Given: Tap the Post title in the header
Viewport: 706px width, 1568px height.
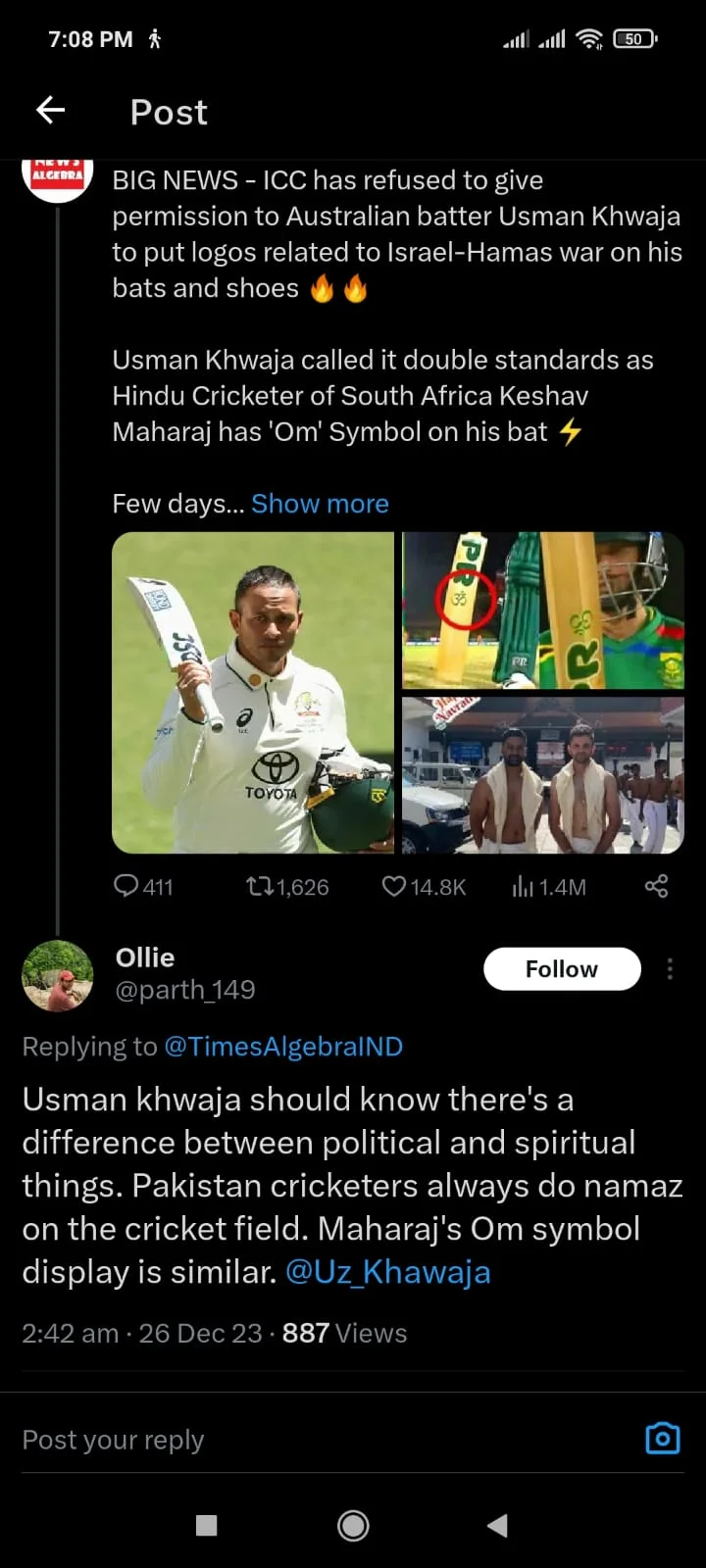Looking at the screenshot, I should [x=168, y=112].
